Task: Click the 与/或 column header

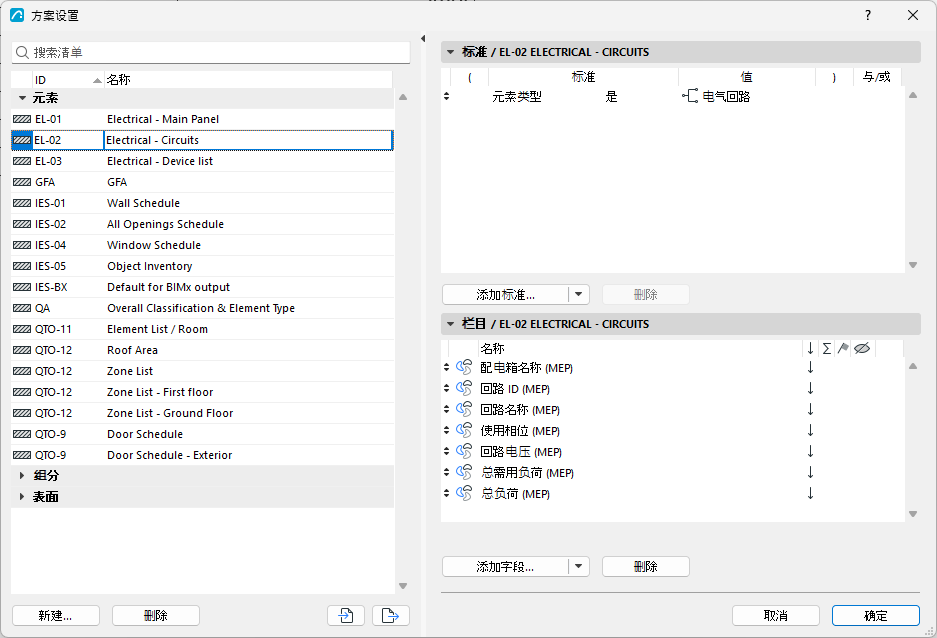Action: click(877, 77)
